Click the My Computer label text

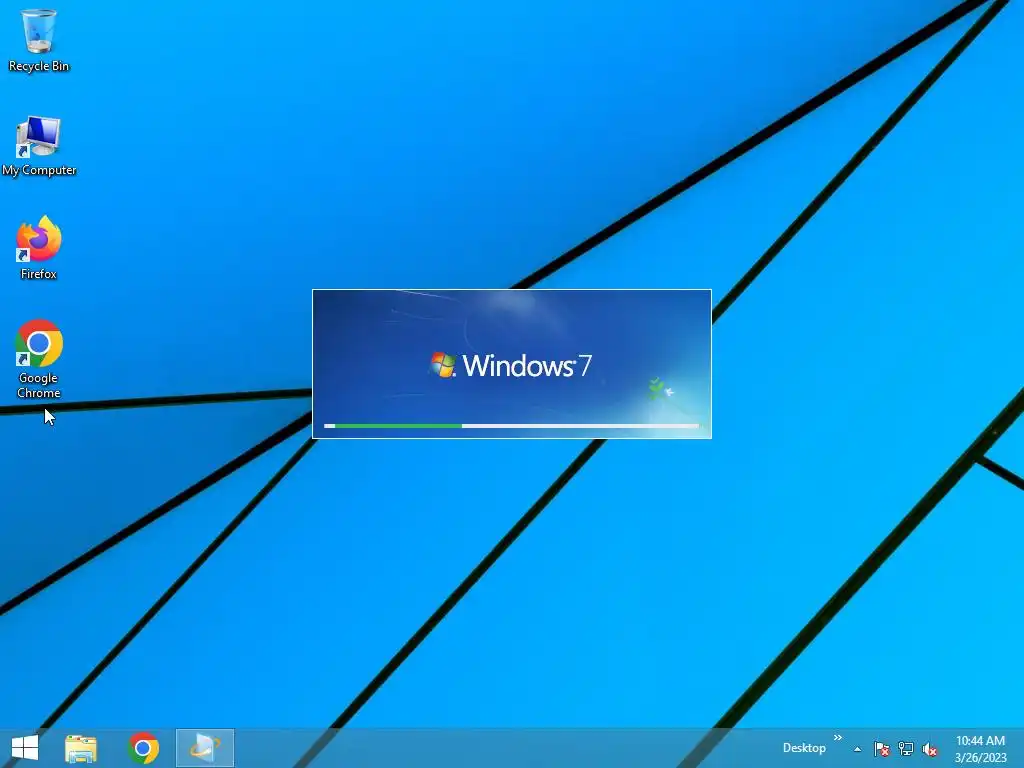pyautogui.click(x=39, y=170)
